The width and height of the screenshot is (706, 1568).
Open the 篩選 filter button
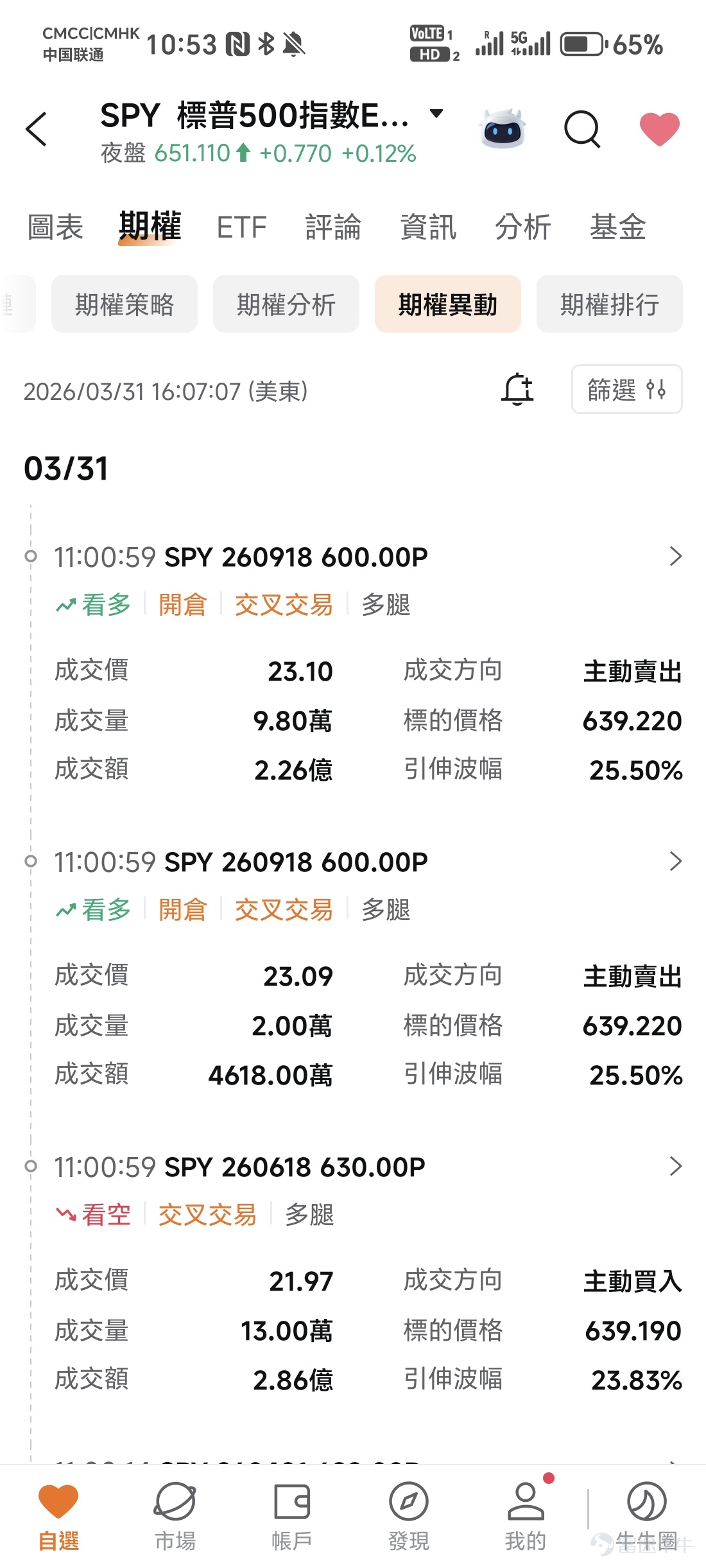click(626, 389)
